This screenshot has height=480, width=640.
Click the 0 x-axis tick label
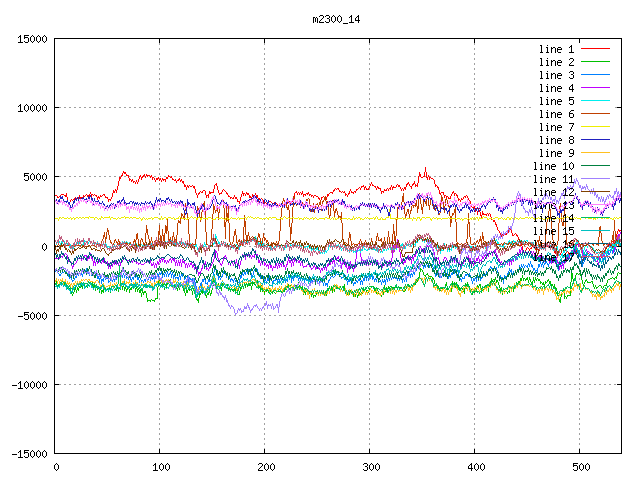pyautogui.click(x=55, y=467)
